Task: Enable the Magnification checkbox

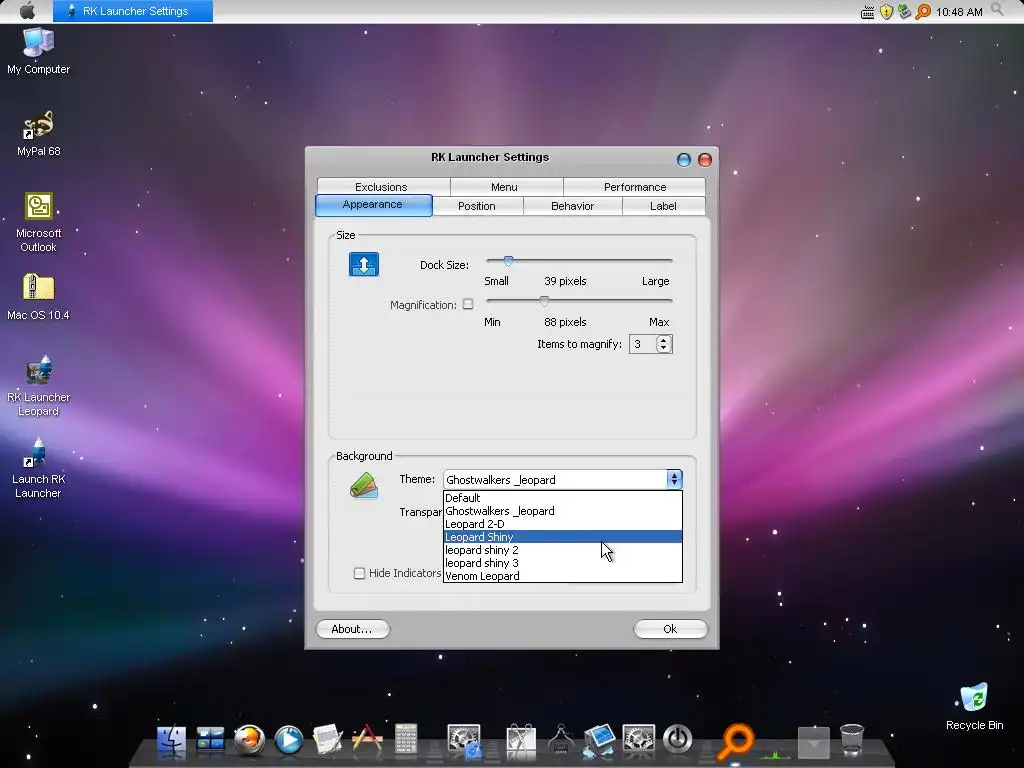Action: 468,304
